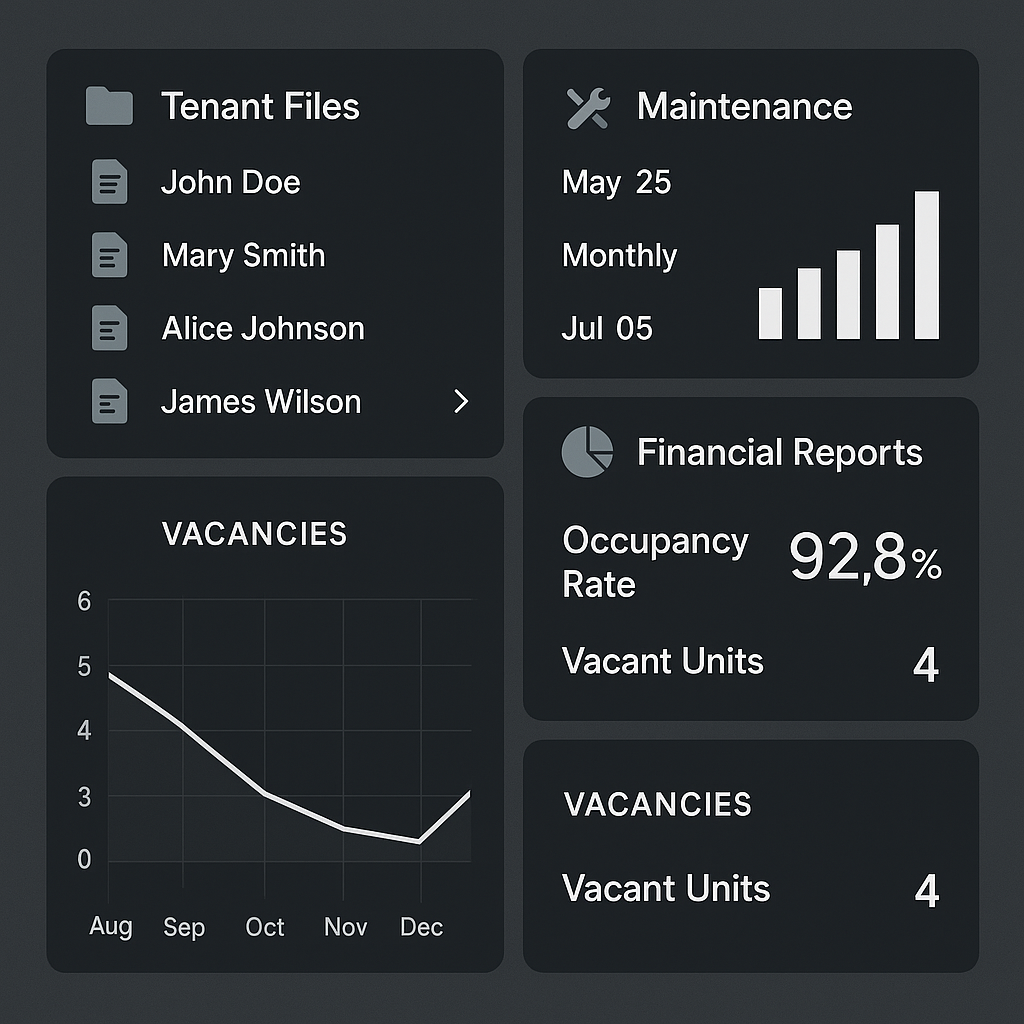Click the 92,8% occupancy rate value
Screen dimensions: 1024x1024
[865, 560]
